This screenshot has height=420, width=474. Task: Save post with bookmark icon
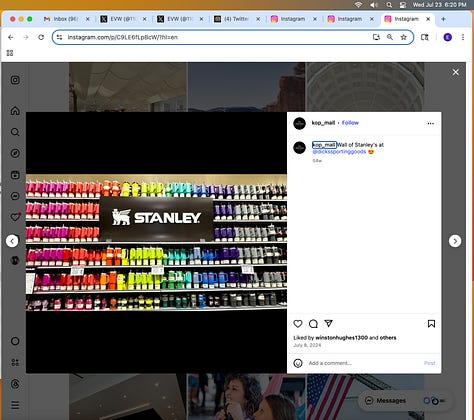(431, 324)
